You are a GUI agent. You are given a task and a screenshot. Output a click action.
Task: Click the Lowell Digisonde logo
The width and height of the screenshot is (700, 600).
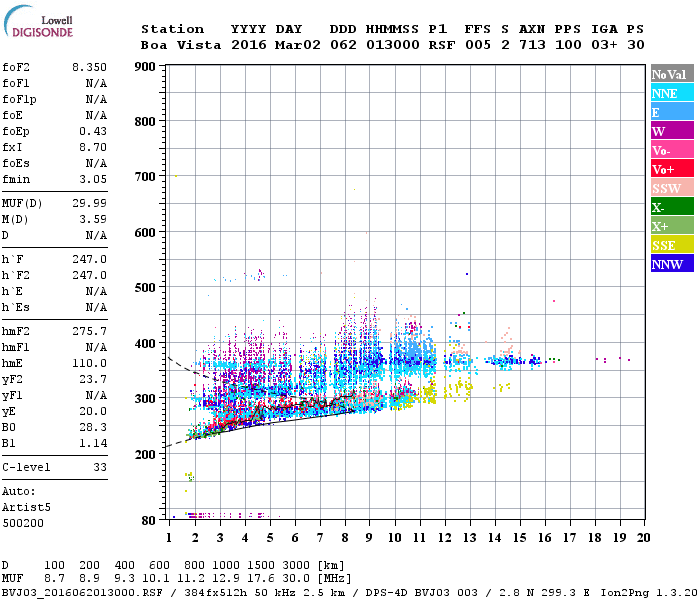38,22
